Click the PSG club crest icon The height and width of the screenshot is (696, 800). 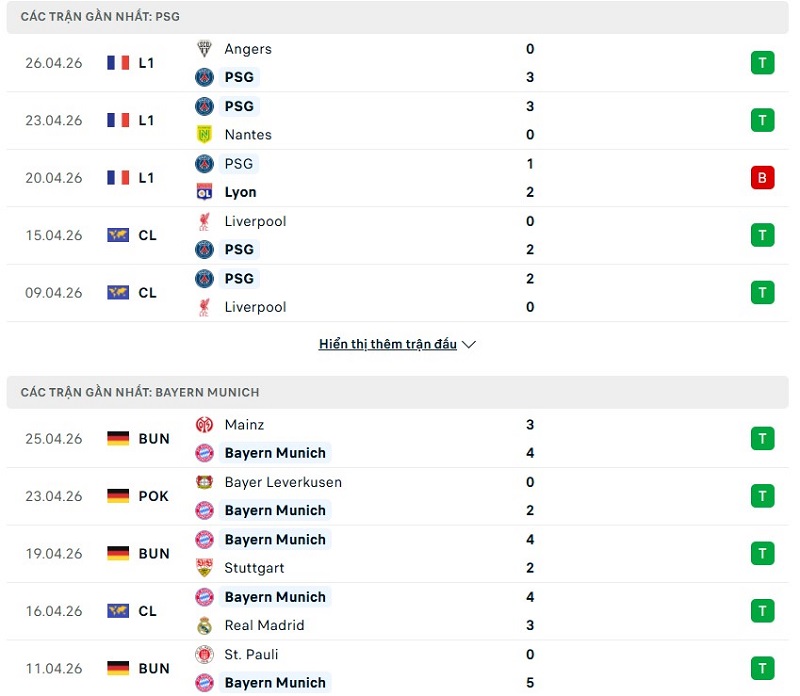pos(205,77)
